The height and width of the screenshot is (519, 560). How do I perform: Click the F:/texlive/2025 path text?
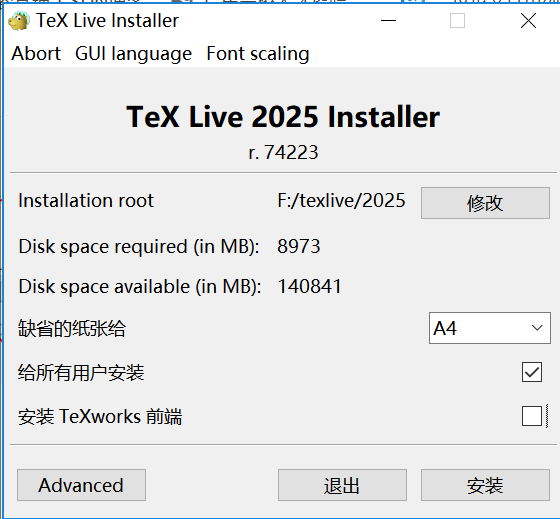[341, 200]
